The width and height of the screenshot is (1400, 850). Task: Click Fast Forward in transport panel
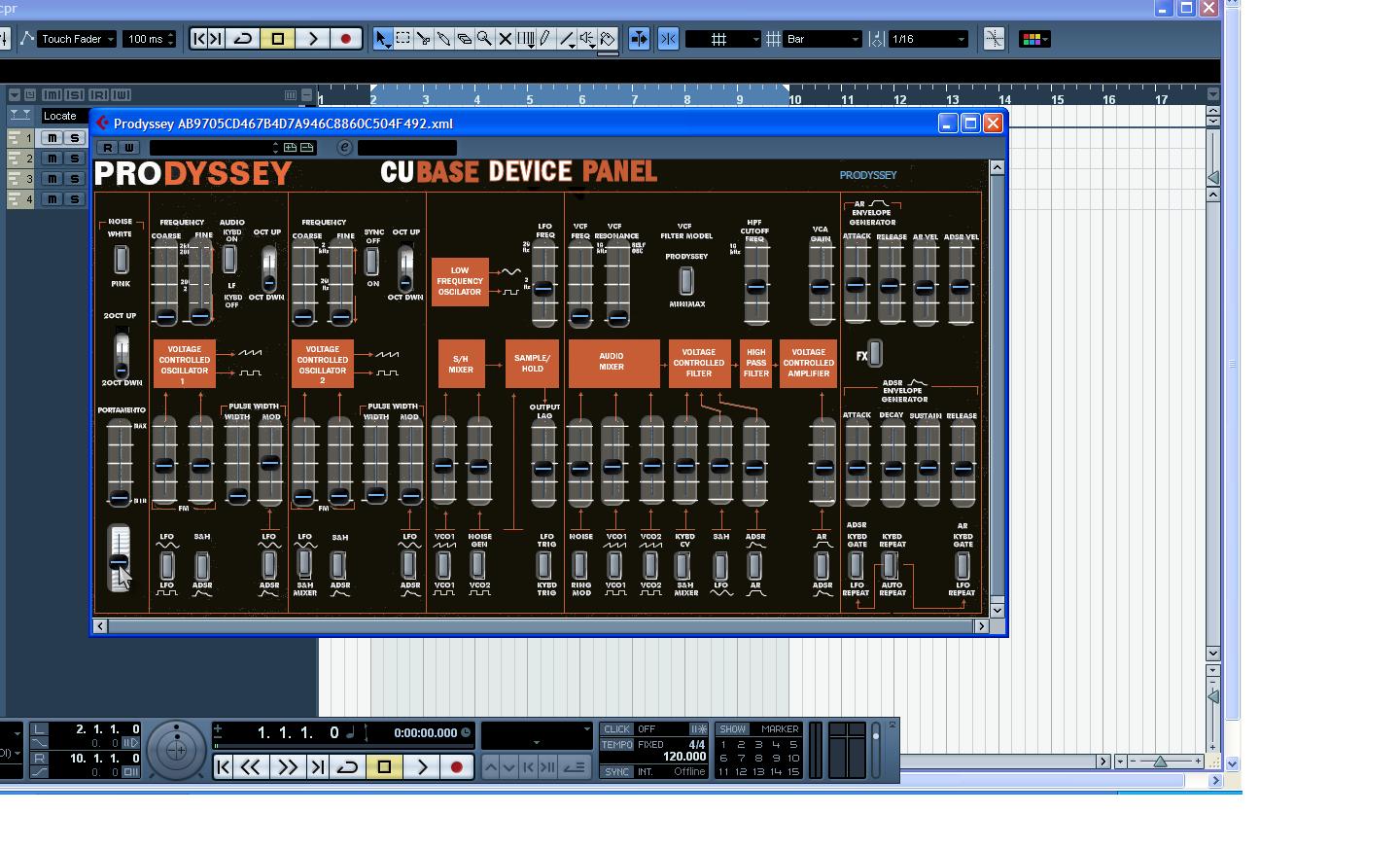287,767
